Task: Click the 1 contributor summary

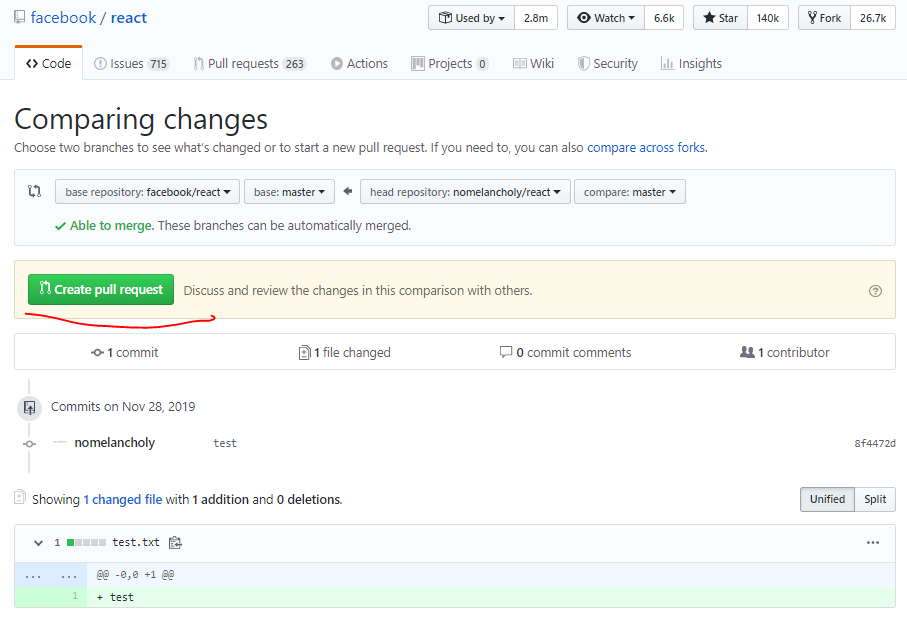Action: [x=784, y=352]
